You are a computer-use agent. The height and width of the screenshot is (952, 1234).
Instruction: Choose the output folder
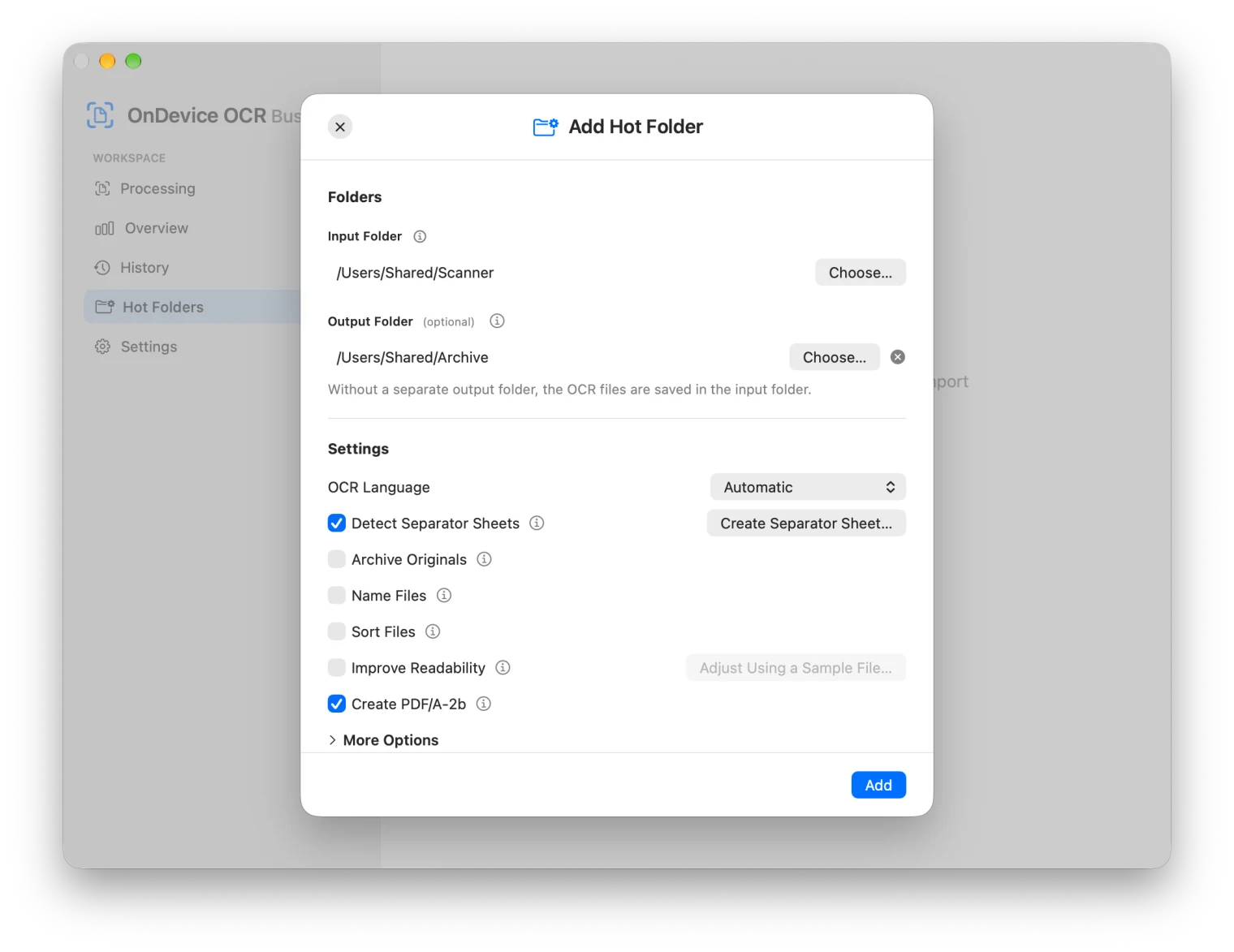(835, 357)
